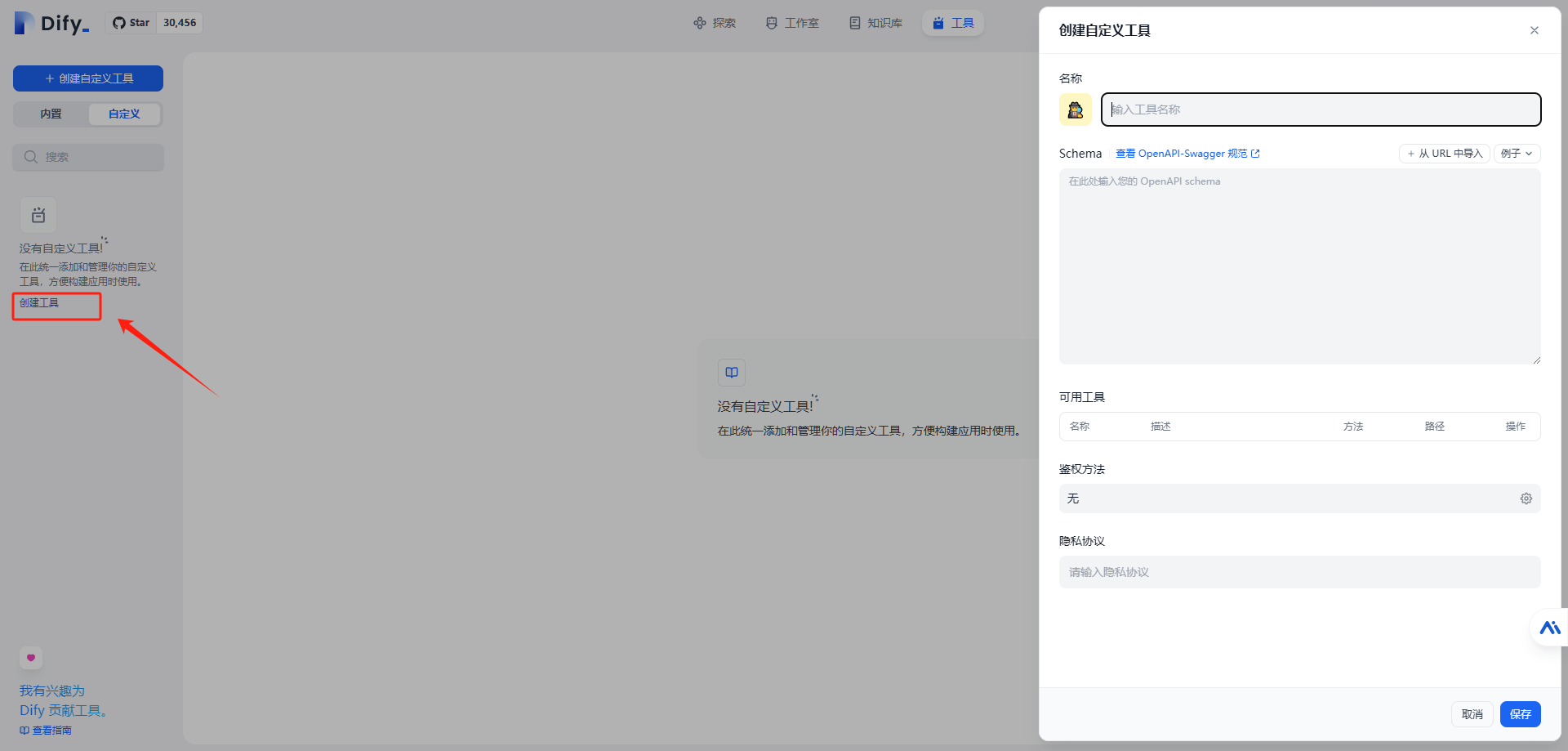
Task: Click the OpenAPI schema text area
Action: (x=1299, y=266)
